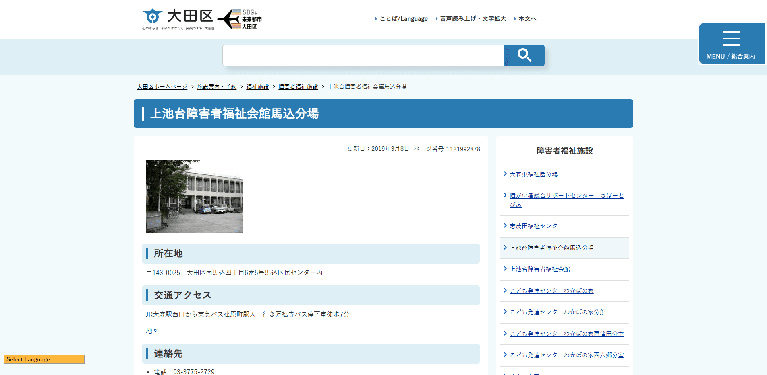Image resolution: width=767 pixels, height=375 pixels.
Task: Click inside the site search field
Action: pos(363,55)
